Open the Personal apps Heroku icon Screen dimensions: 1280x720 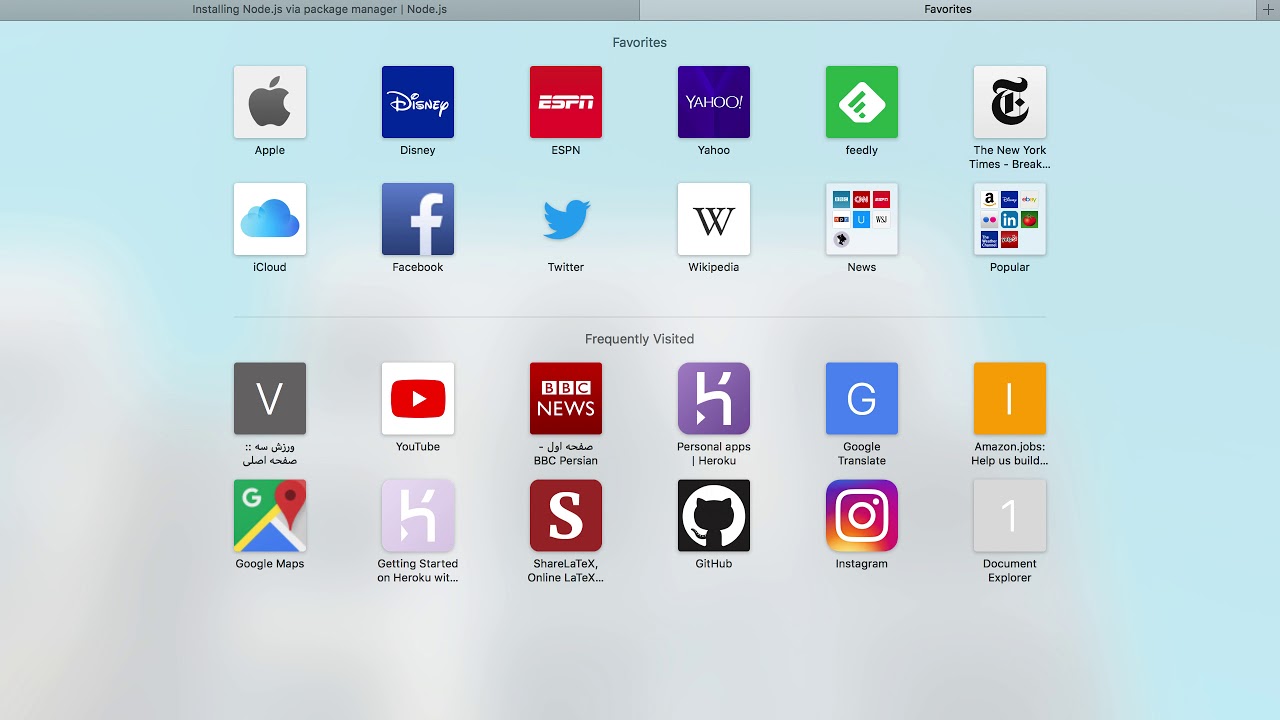coord(714,399)
